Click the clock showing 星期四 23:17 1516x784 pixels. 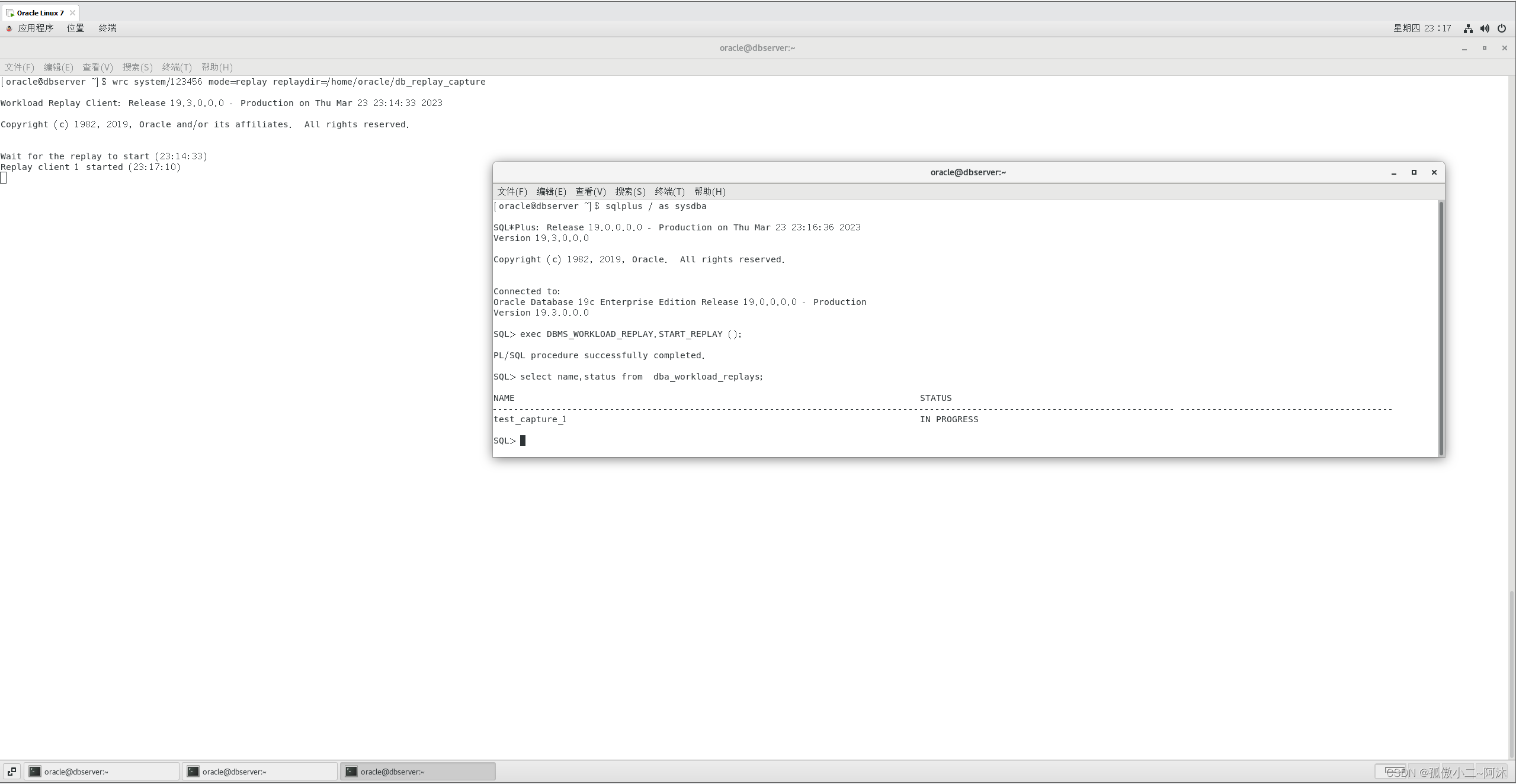[x=1422, y=28]
